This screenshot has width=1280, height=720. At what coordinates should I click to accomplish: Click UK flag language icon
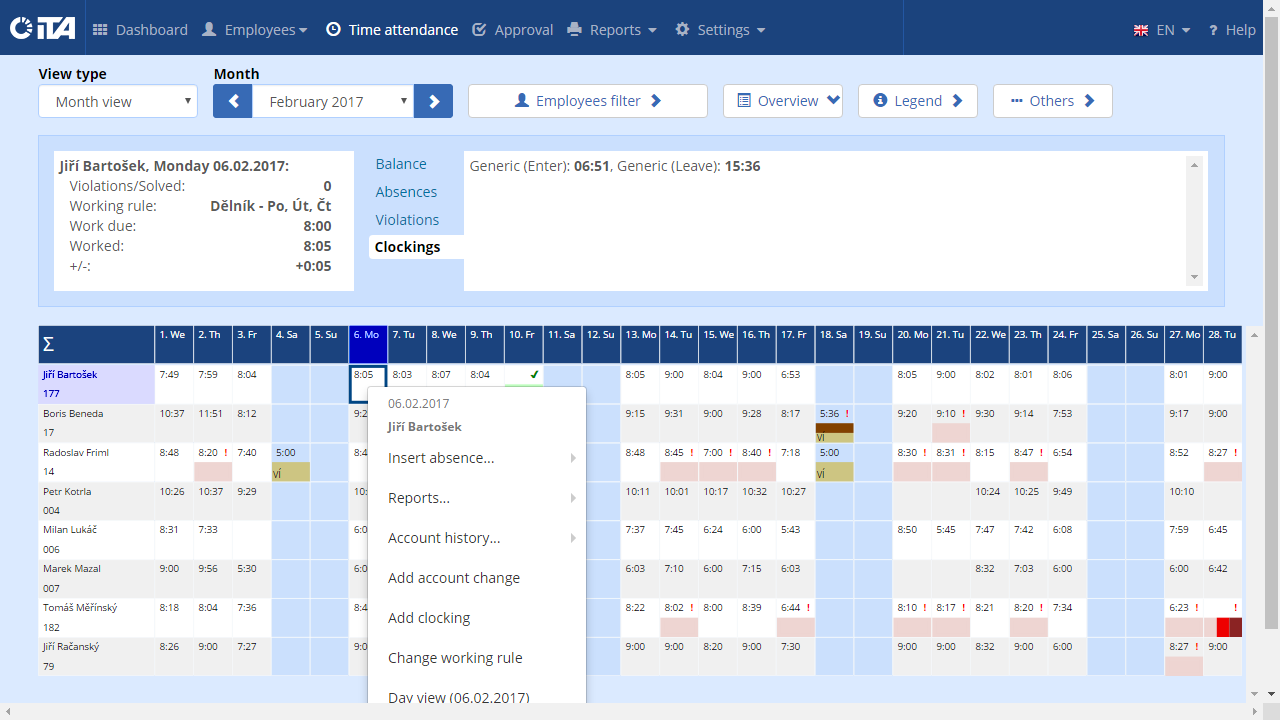(x=1141, y=30)
